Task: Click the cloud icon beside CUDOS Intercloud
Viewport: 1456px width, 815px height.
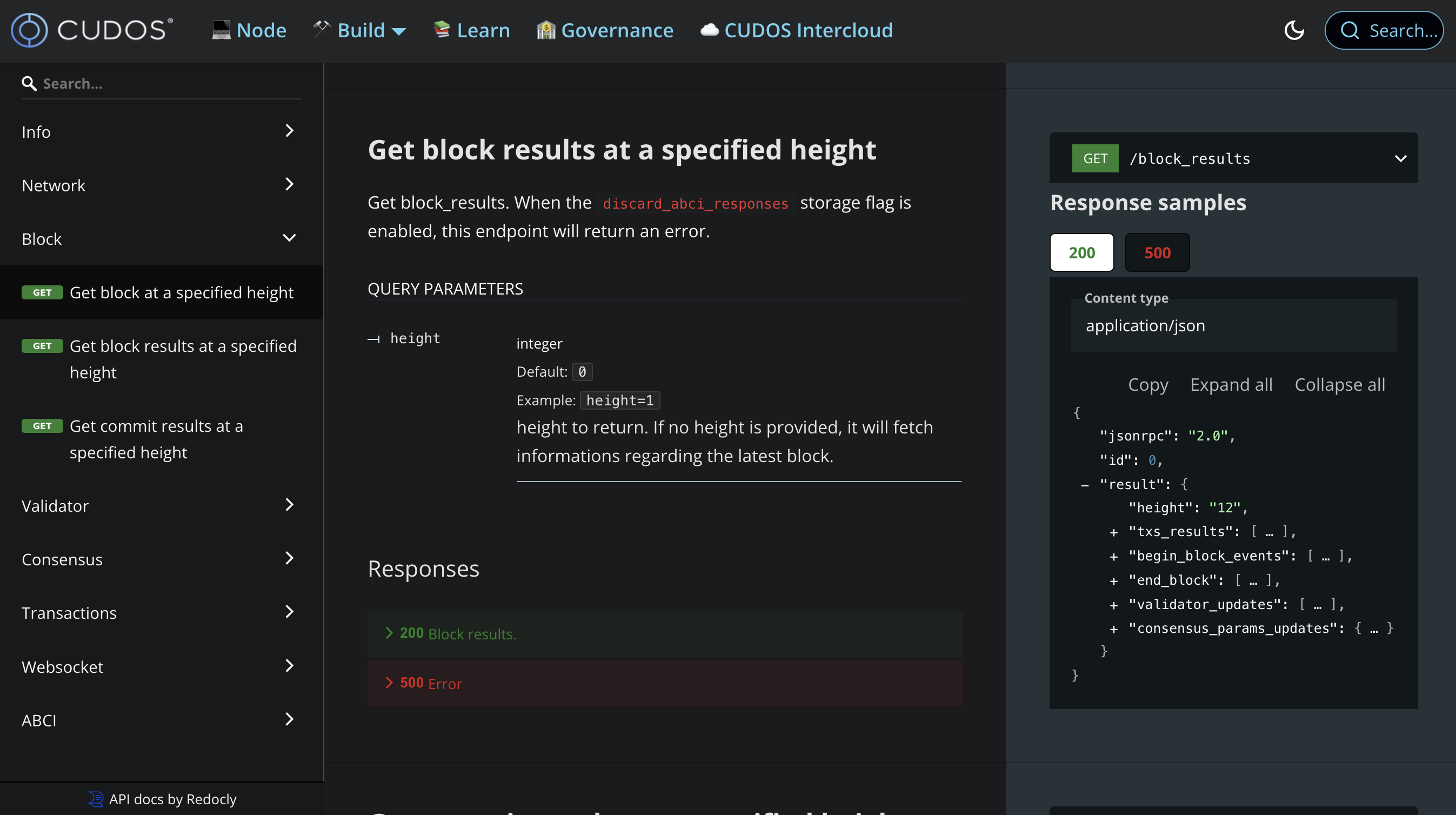Action: 709,30
